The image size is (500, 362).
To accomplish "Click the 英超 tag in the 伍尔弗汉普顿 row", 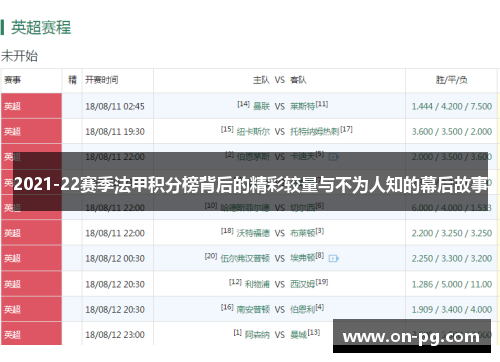I will (12, 258).
